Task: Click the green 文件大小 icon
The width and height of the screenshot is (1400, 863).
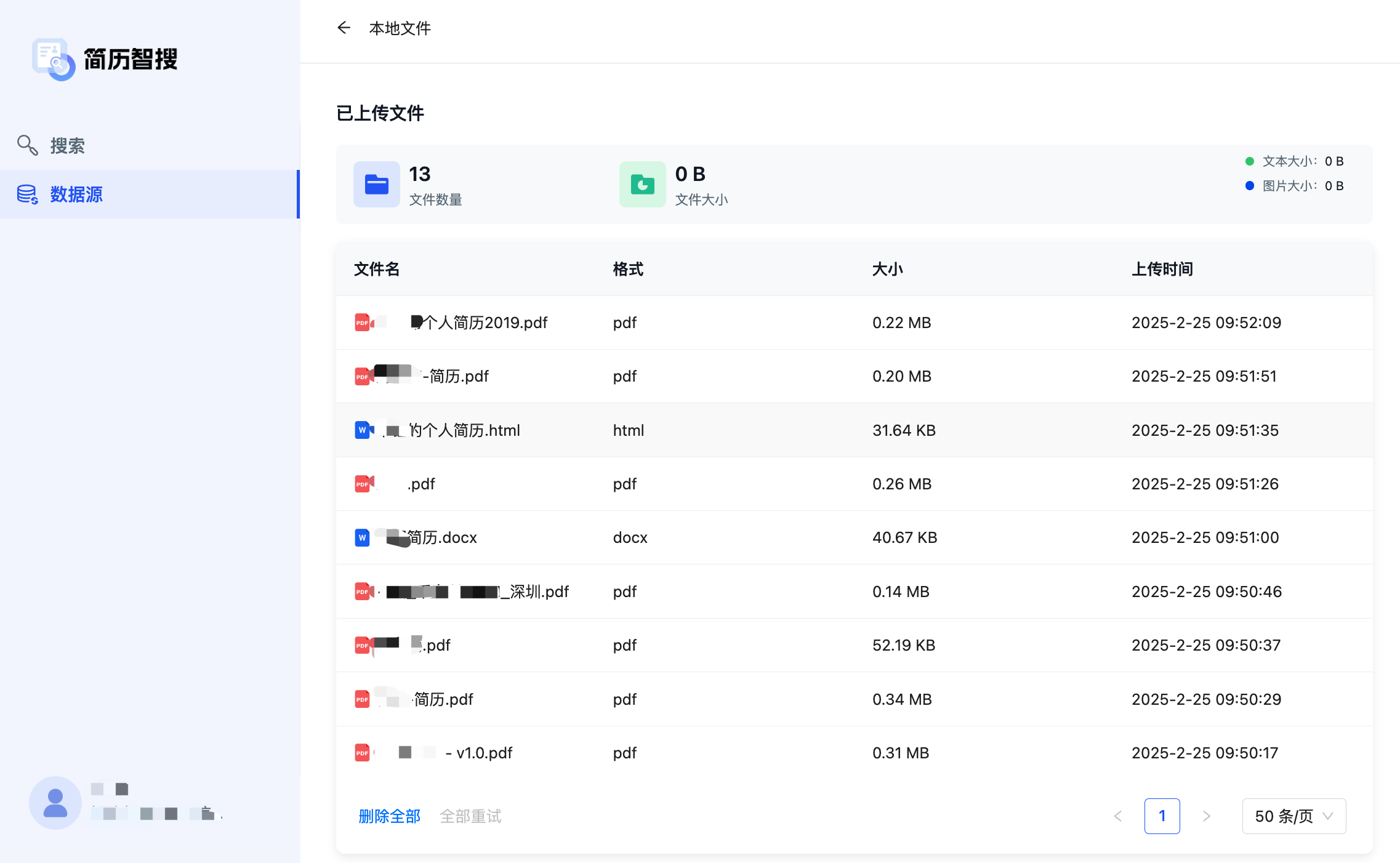Action: 642,184
